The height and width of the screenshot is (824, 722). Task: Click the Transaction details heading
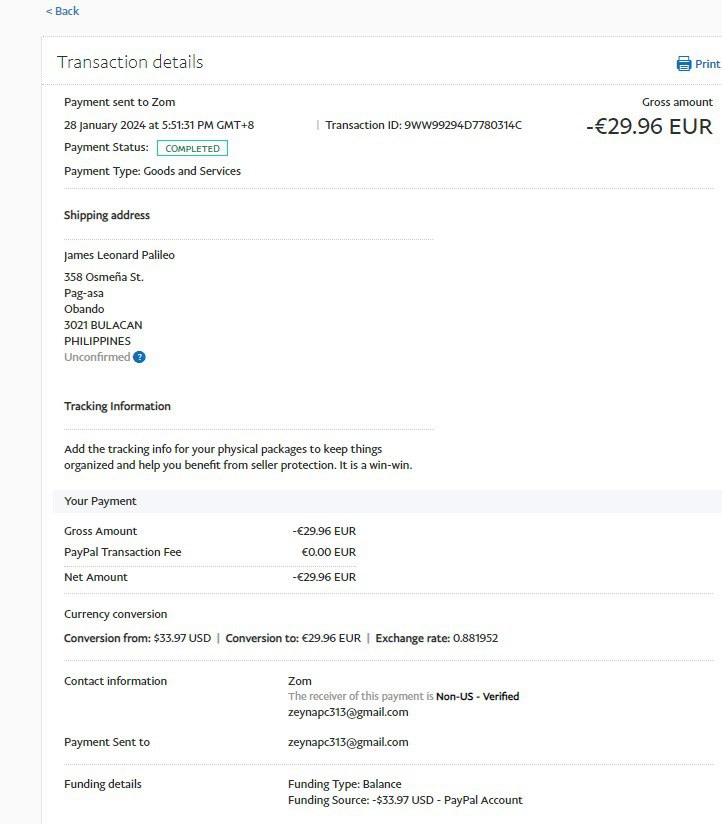130,62
